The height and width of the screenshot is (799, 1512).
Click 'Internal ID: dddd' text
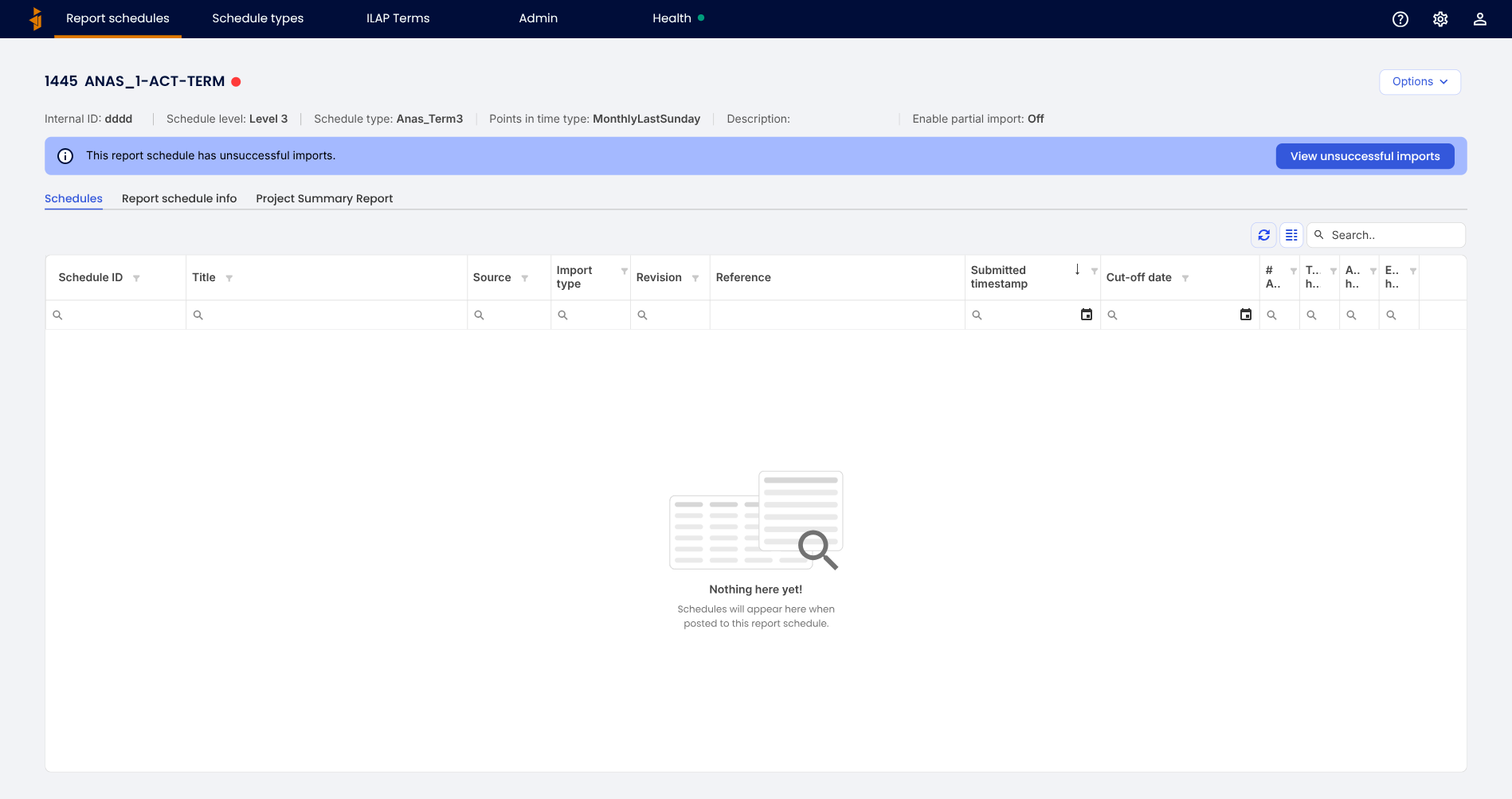[x=88, y=119]
